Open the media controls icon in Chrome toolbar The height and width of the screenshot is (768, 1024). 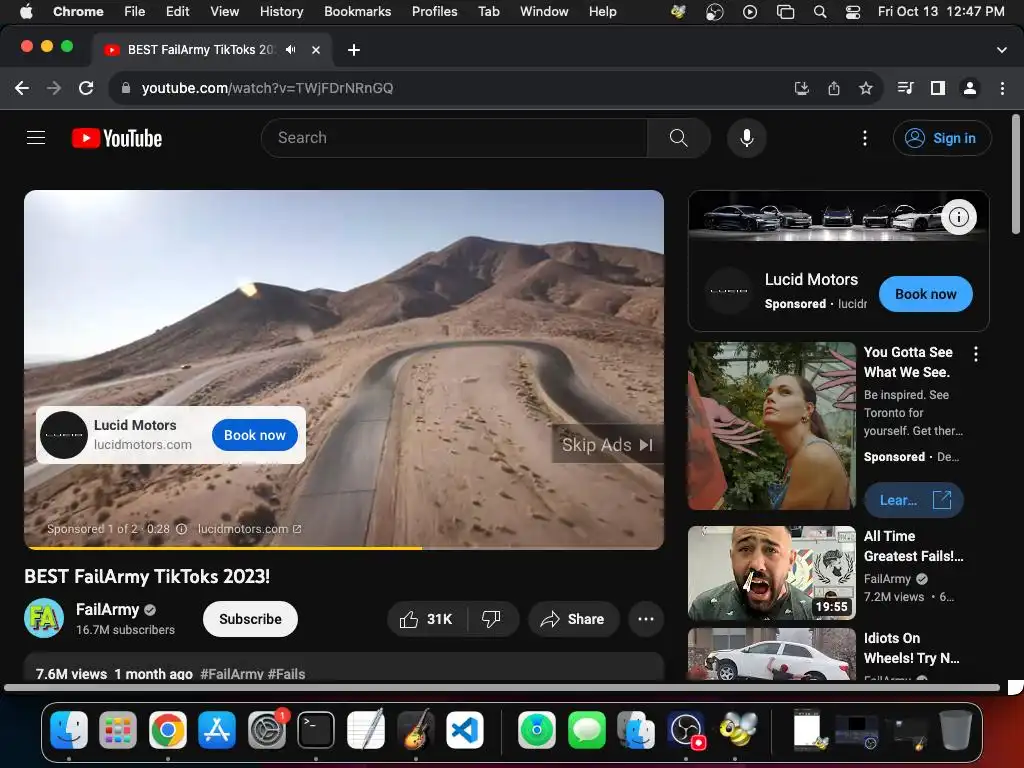905,88
